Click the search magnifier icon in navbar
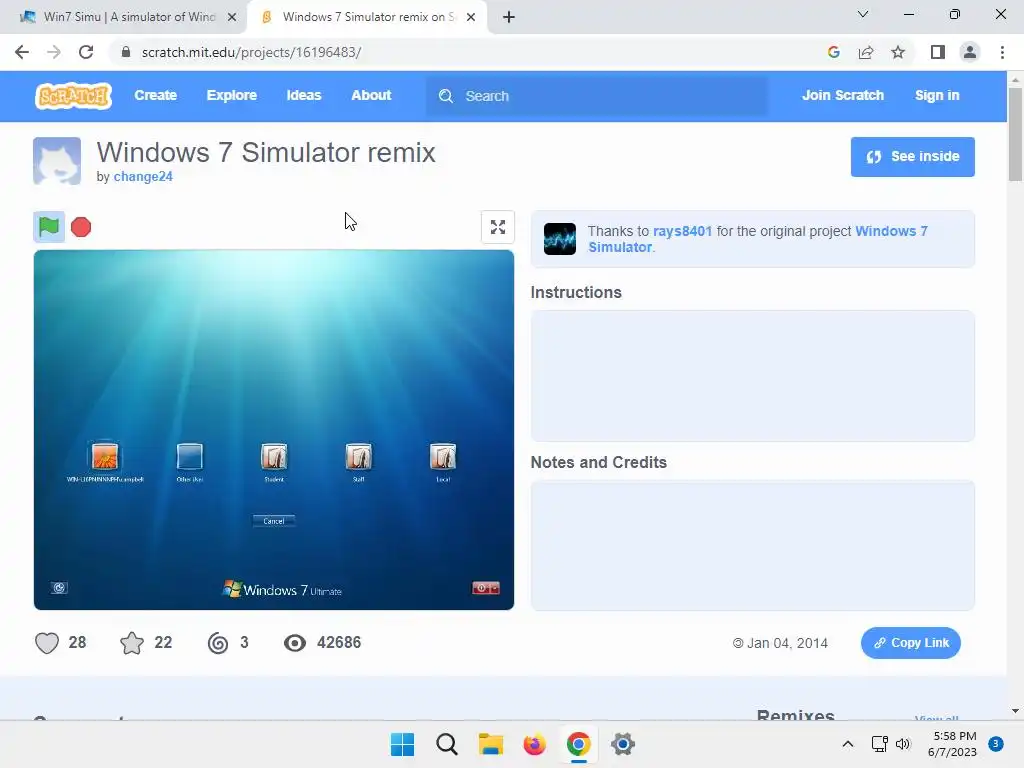The height and width of the screenshot is (768, 1024). point(445,96)
